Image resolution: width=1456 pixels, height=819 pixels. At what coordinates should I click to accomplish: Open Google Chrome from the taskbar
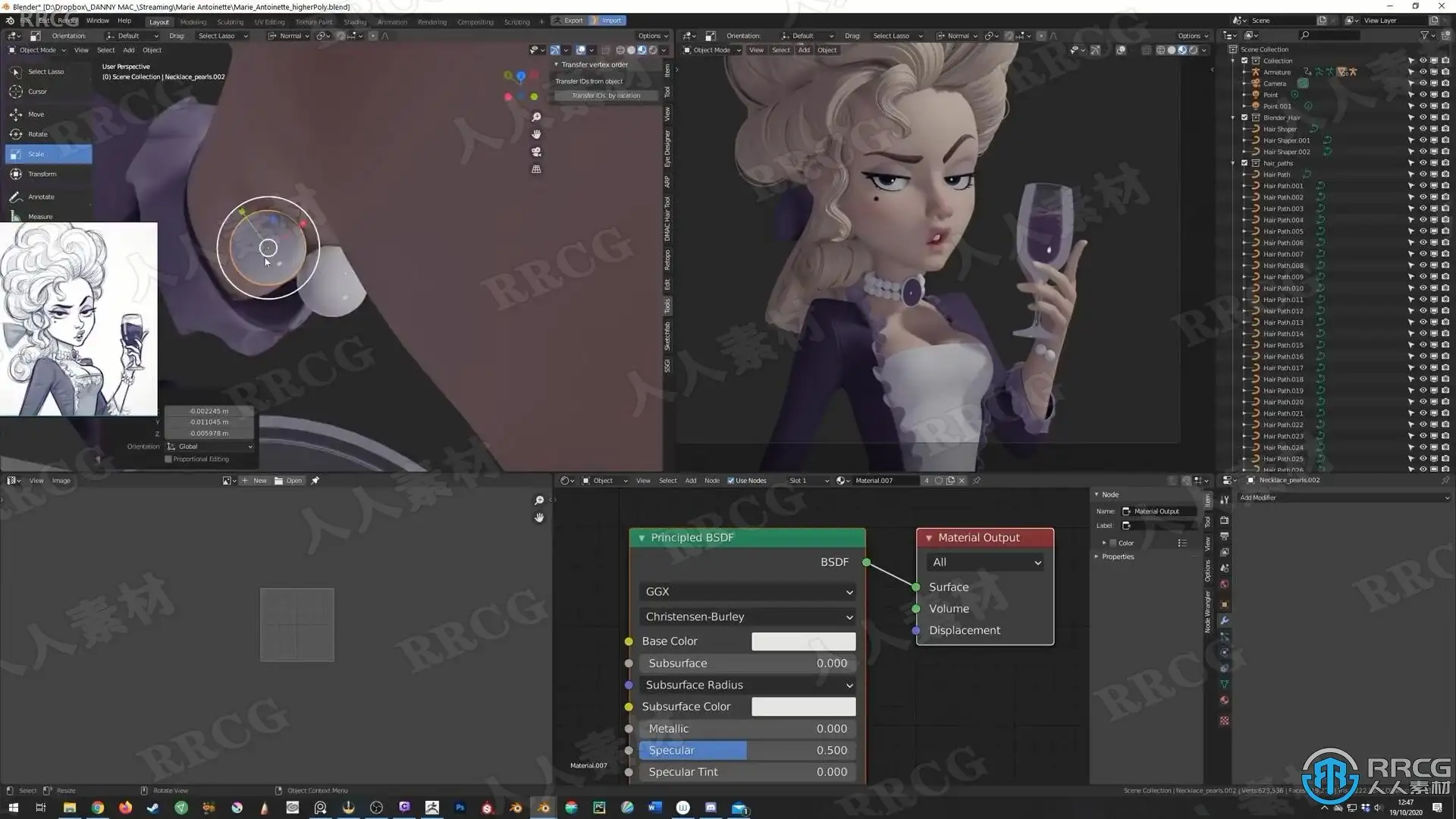97,808
